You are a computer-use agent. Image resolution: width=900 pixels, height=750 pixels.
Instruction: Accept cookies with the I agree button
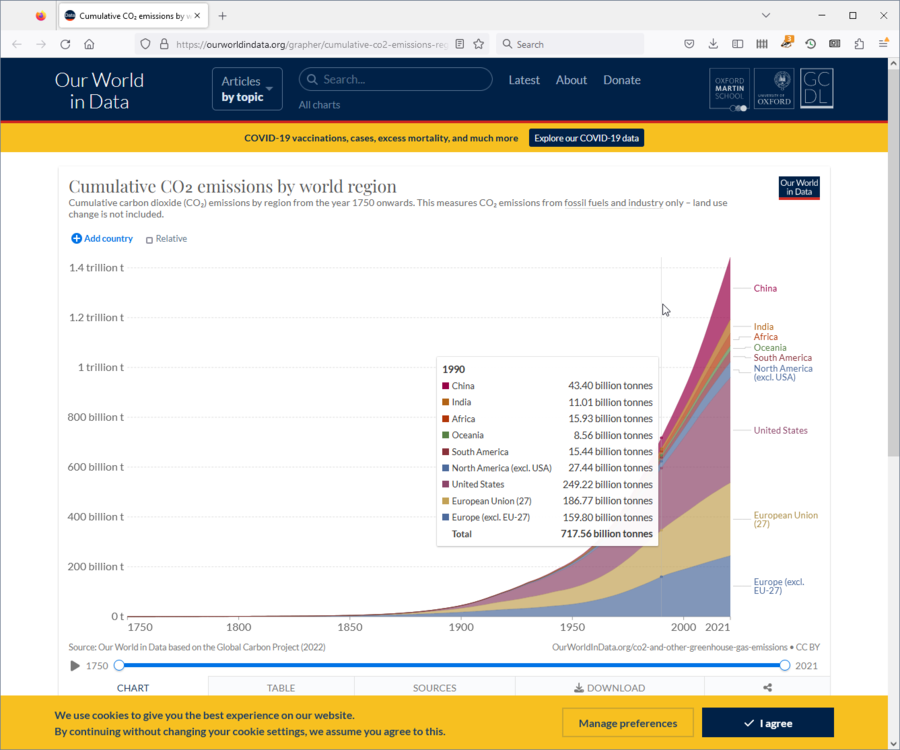click(x=767, y=722)
